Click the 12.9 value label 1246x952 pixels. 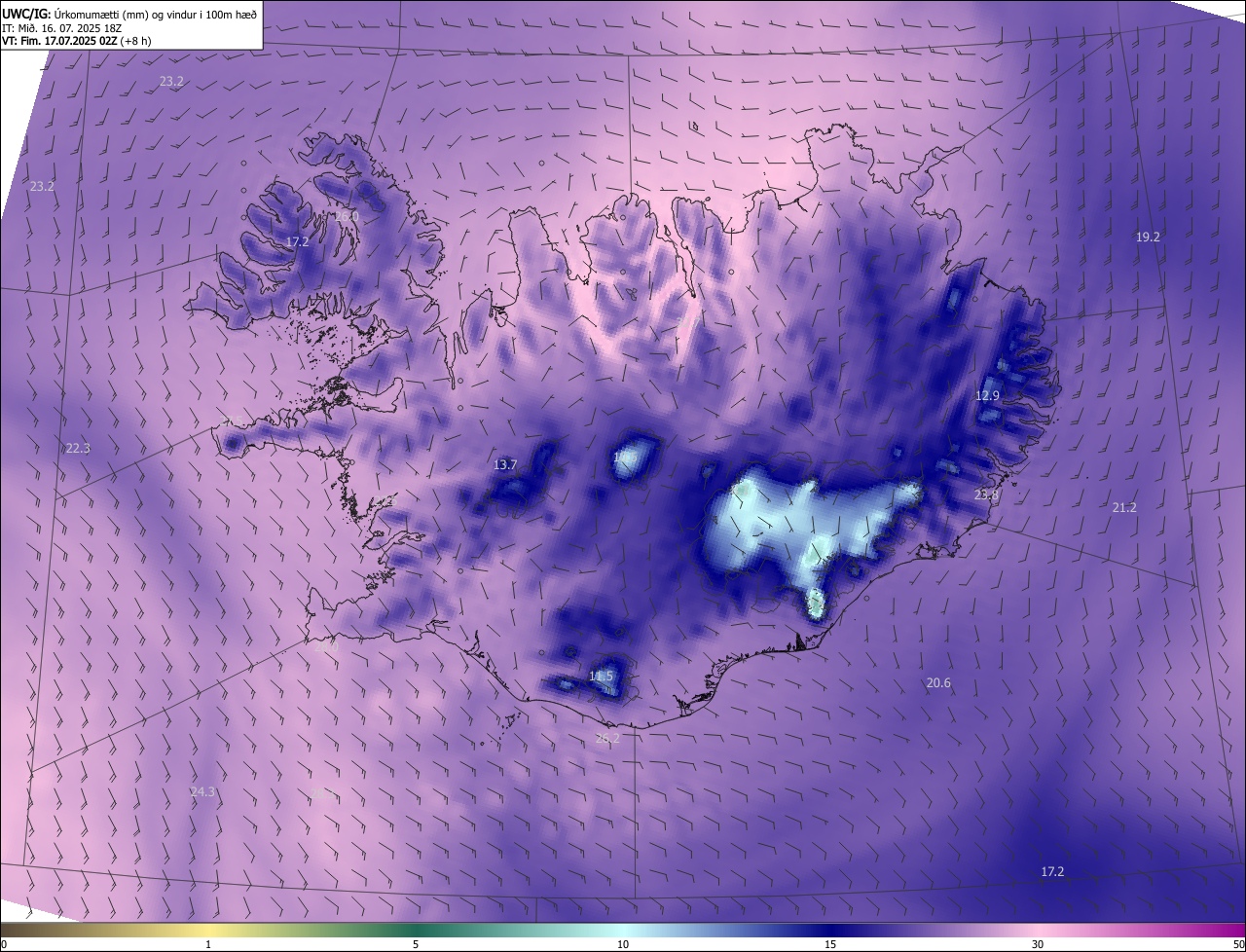point(987,395)
